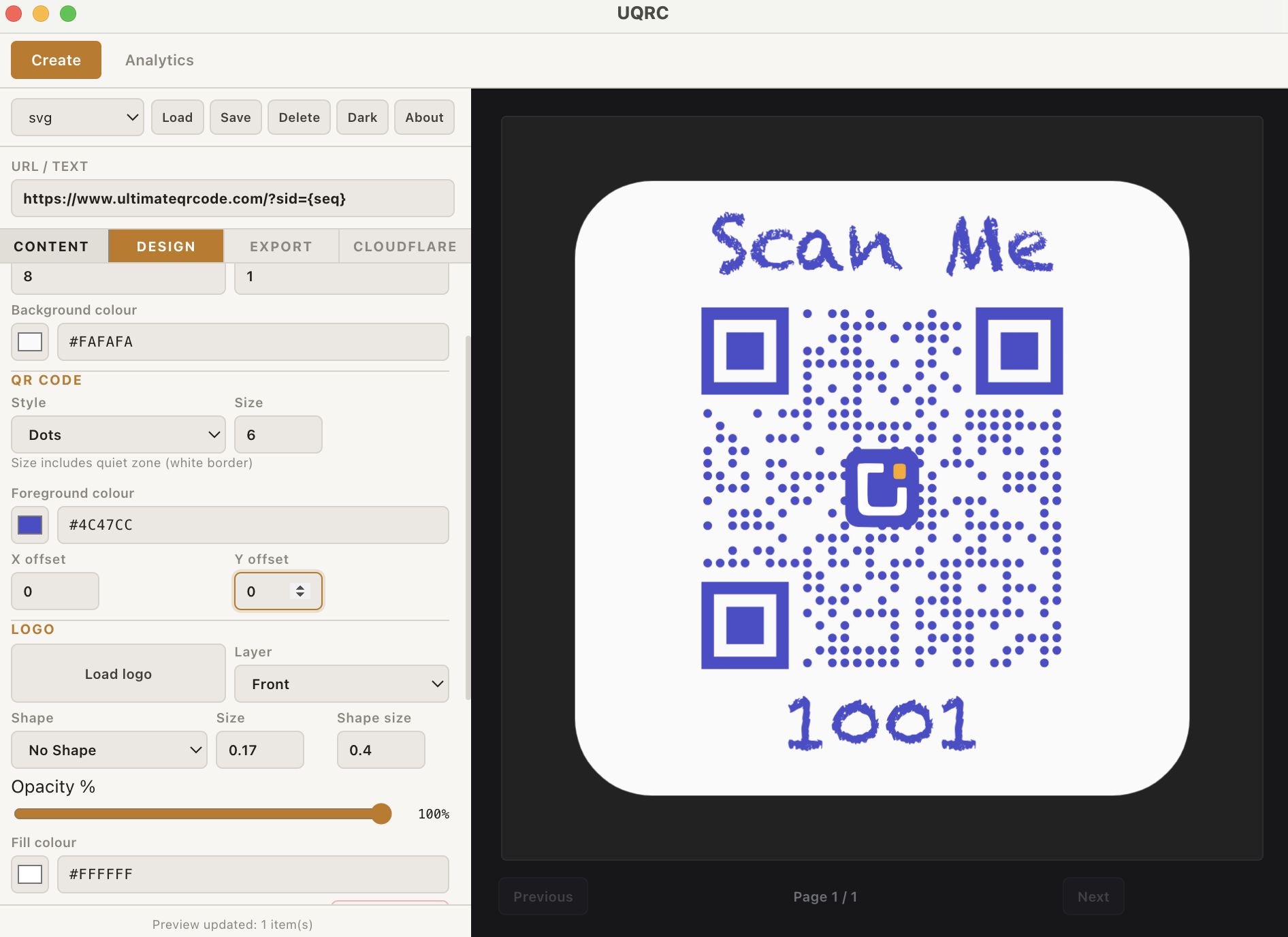Screen dimensions: 1288x937
Task: Click the Previous page button
Action: click(x=543, y=897)
